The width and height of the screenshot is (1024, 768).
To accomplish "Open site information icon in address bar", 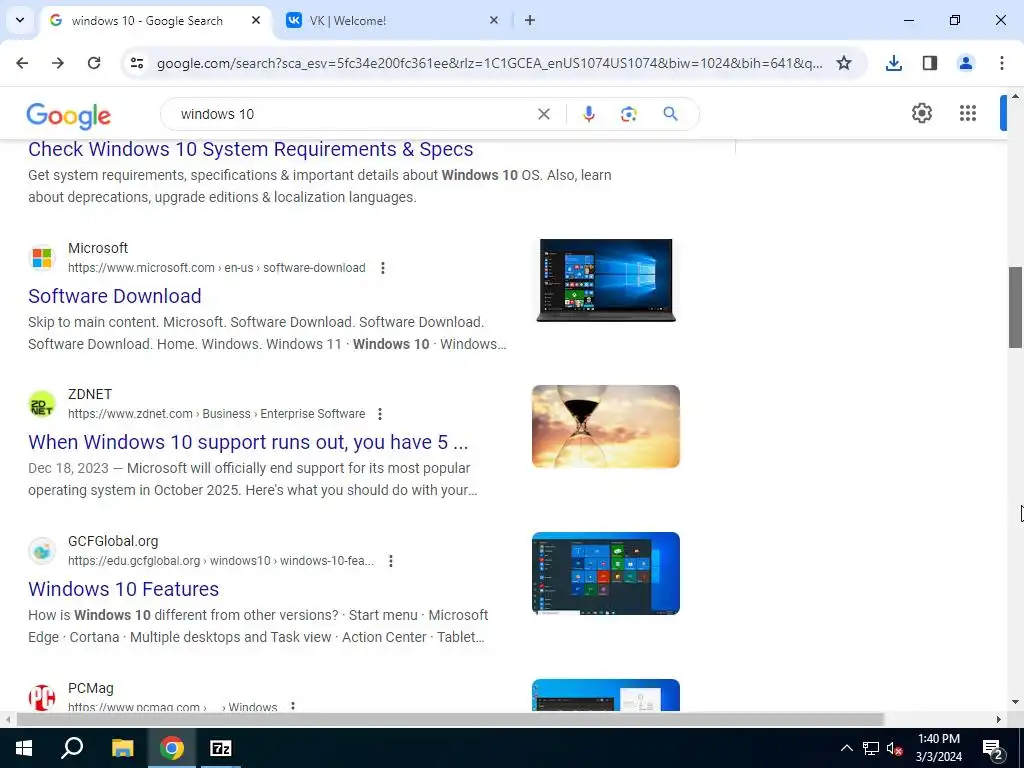I will coord(136,63).
